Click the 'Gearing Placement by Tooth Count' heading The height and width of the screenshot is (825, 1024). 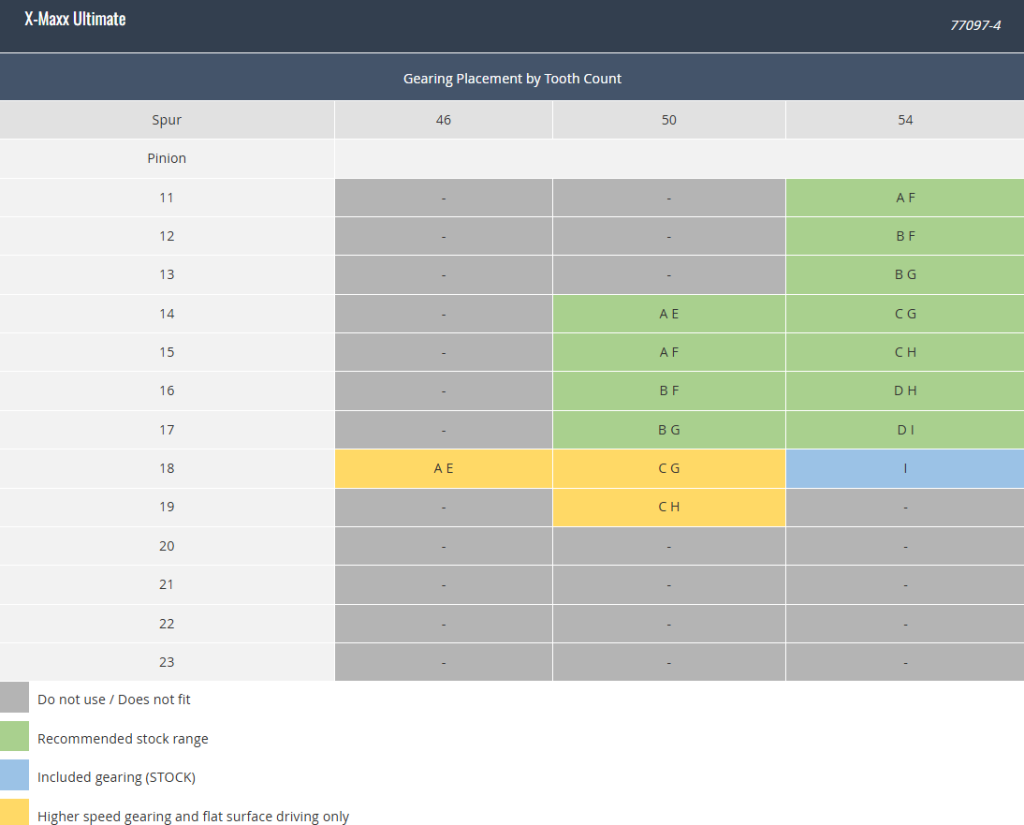click(x=512, y=78)
